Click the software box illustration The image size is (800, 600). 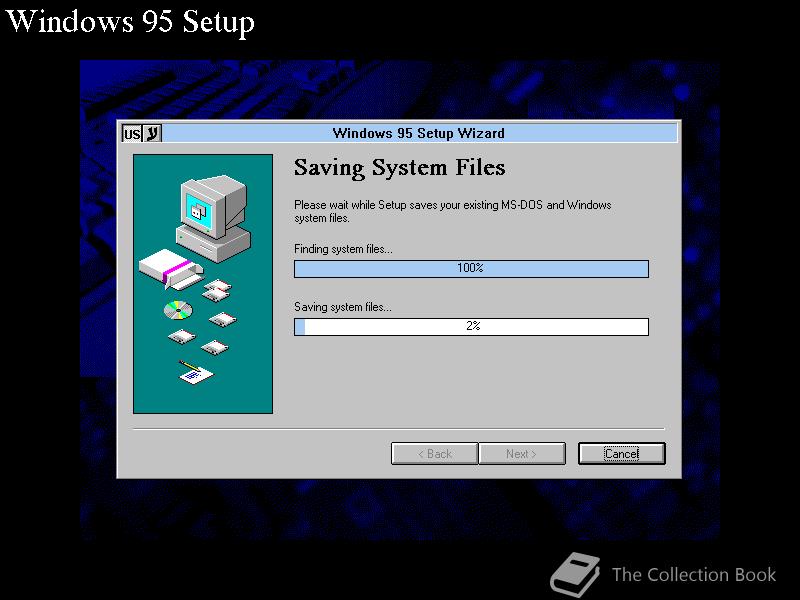pos(170,269)
